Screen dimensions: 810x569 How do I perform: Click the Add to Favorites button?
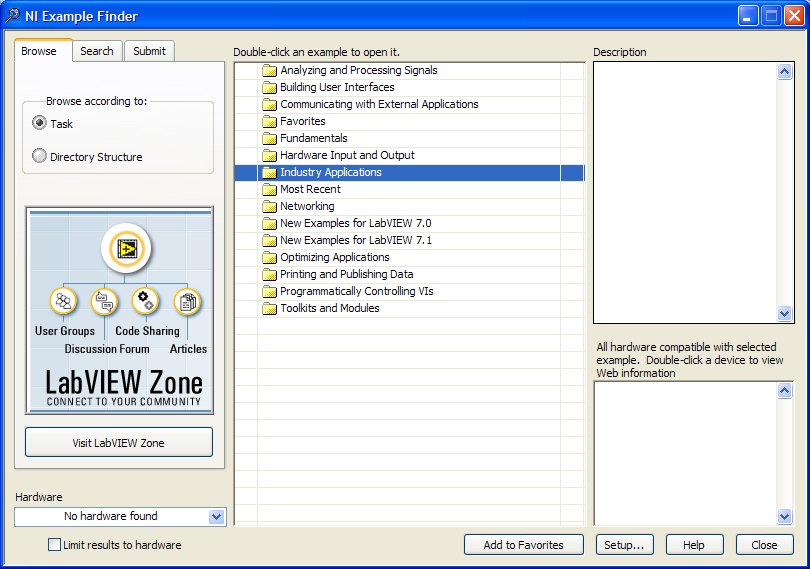tap(523, 545)
